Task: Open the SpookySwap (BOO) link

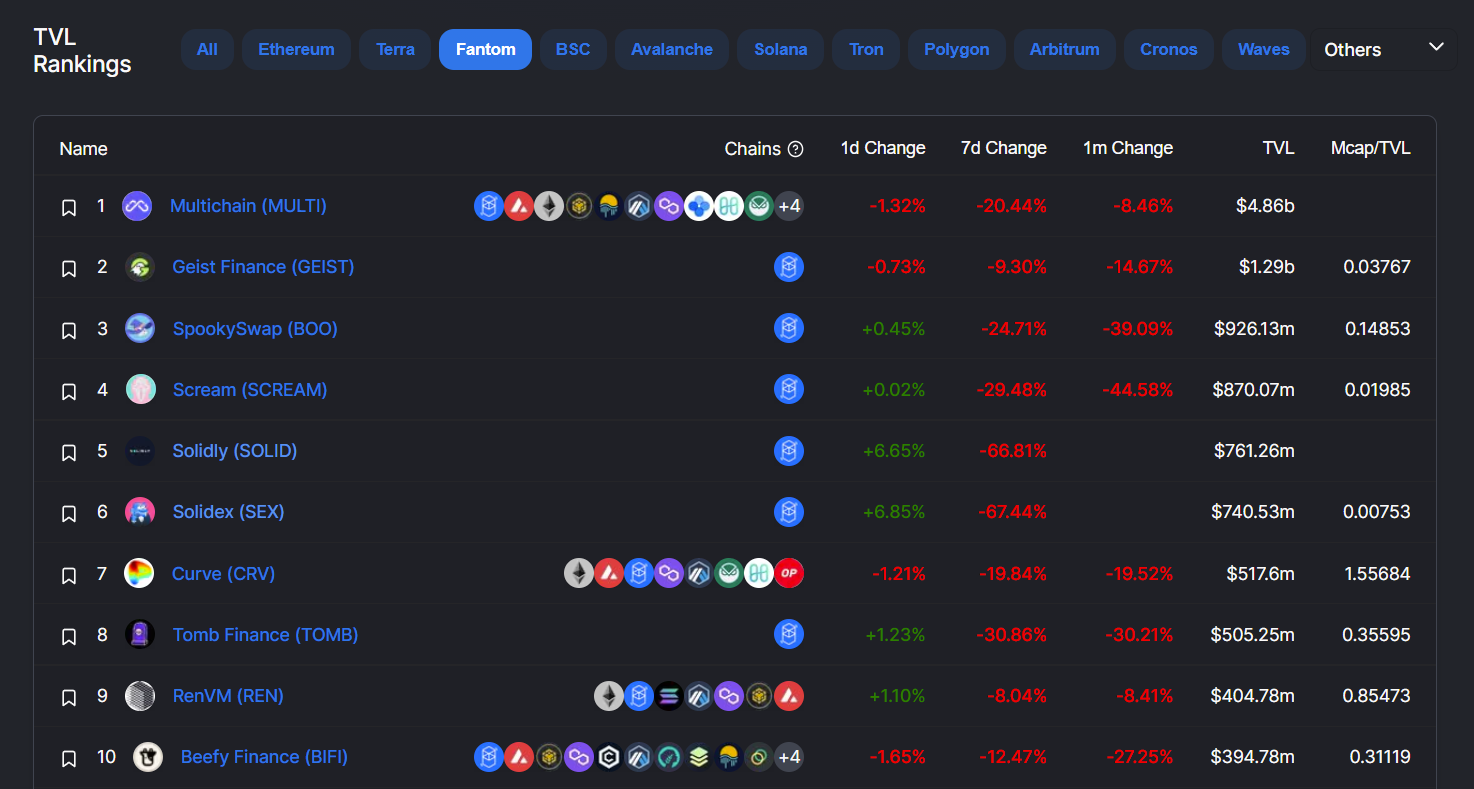Action: pos(255,328)
